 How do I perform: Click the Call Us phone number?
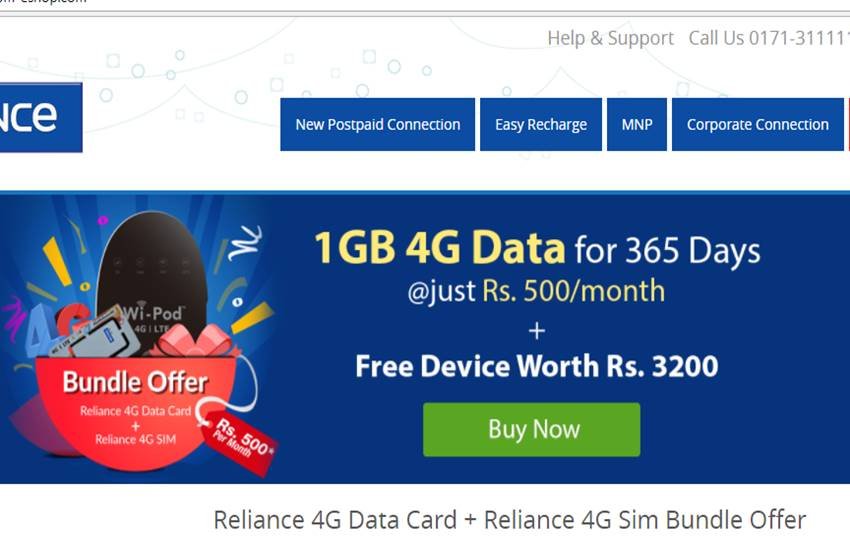[x=769, y=38]
